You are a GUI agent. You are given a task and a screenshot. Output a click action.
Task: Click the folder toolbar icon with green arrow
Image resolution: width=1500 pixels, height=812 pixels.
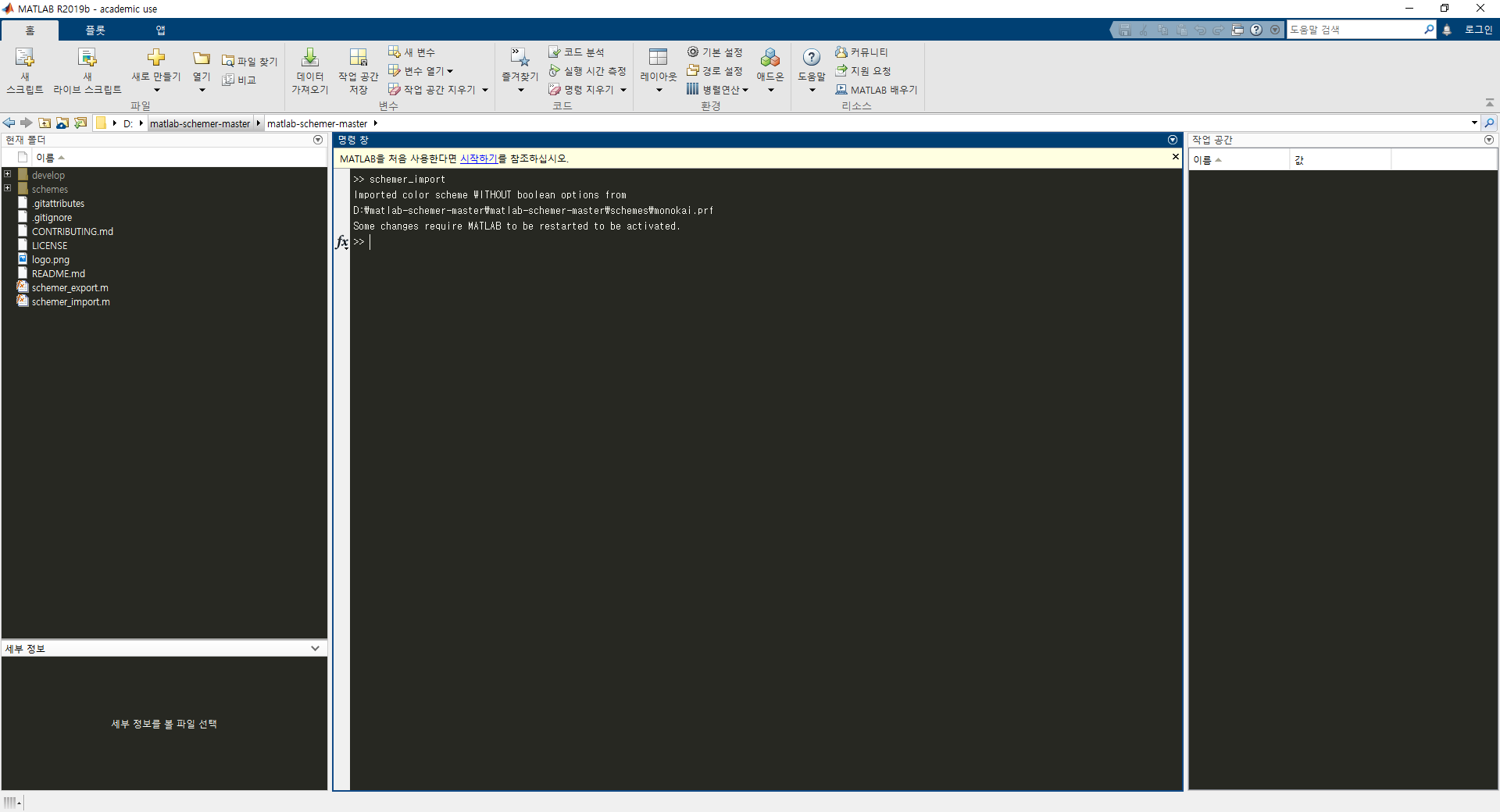click(80, 123)
